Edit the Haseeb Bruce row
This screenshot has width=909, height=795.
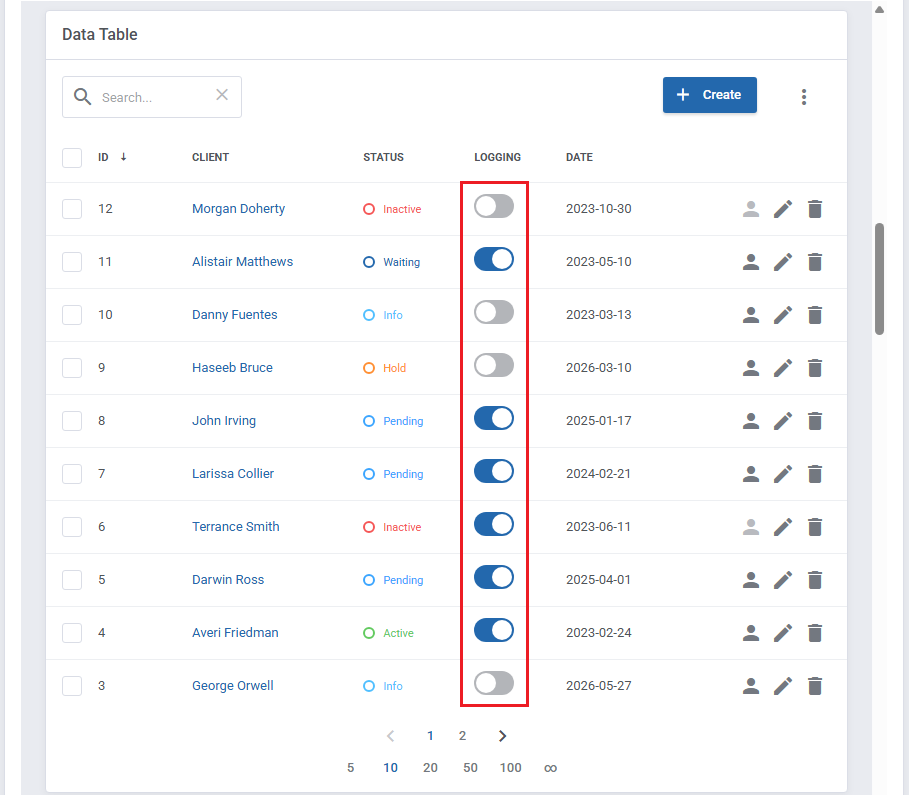pyautogui.click(x=783, y=368)
